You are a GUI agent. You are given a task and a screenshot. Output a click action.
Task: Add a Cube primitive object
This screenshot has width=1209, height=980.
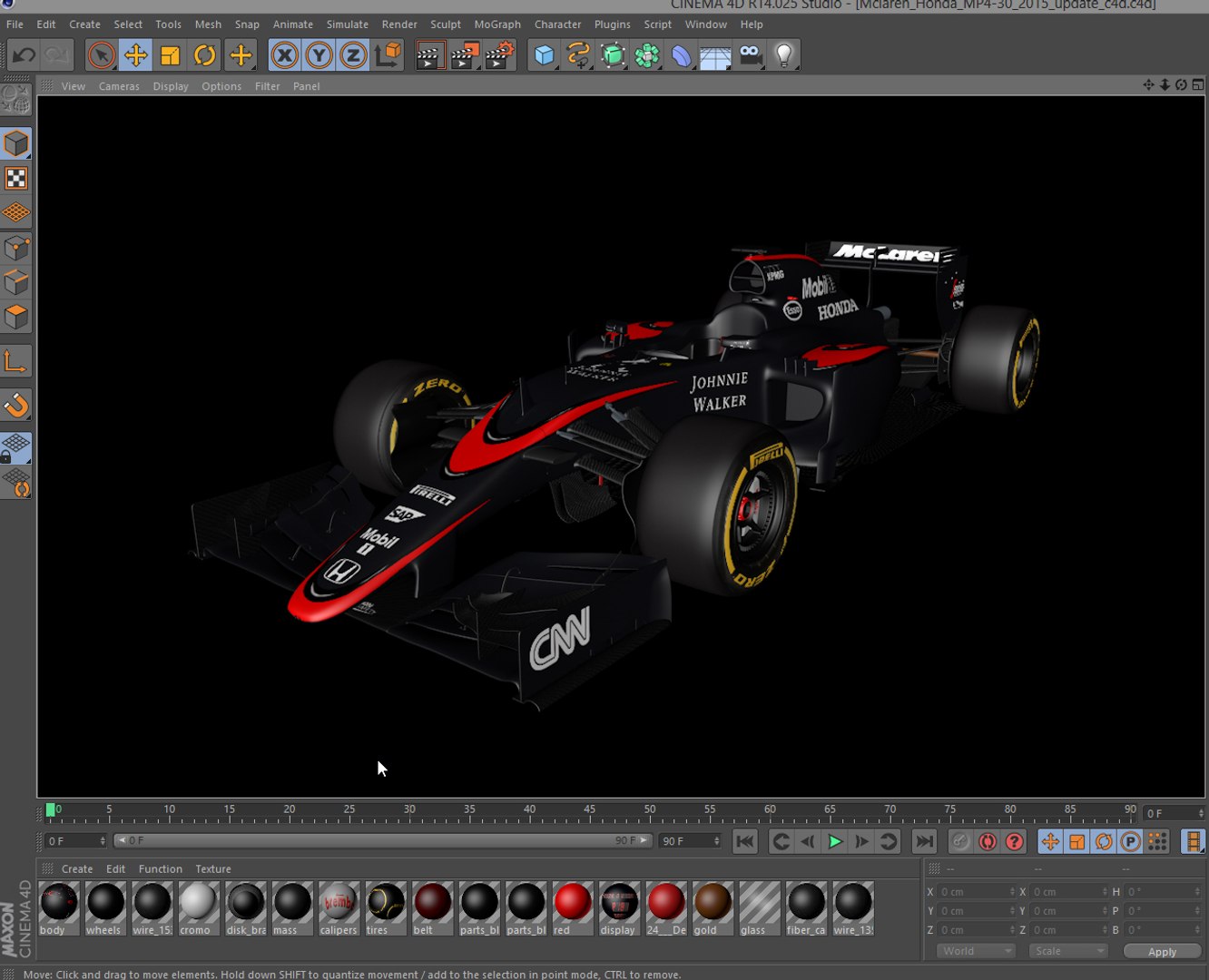pos(545,55)
